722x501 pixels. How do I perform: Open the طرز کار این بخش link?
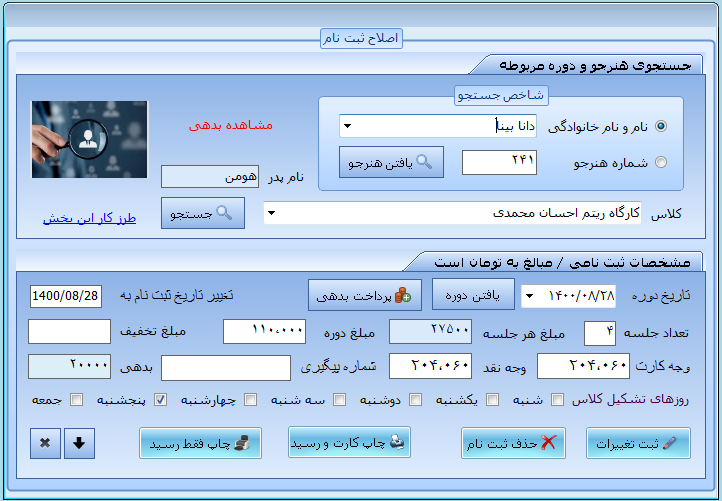click(89, 217)
